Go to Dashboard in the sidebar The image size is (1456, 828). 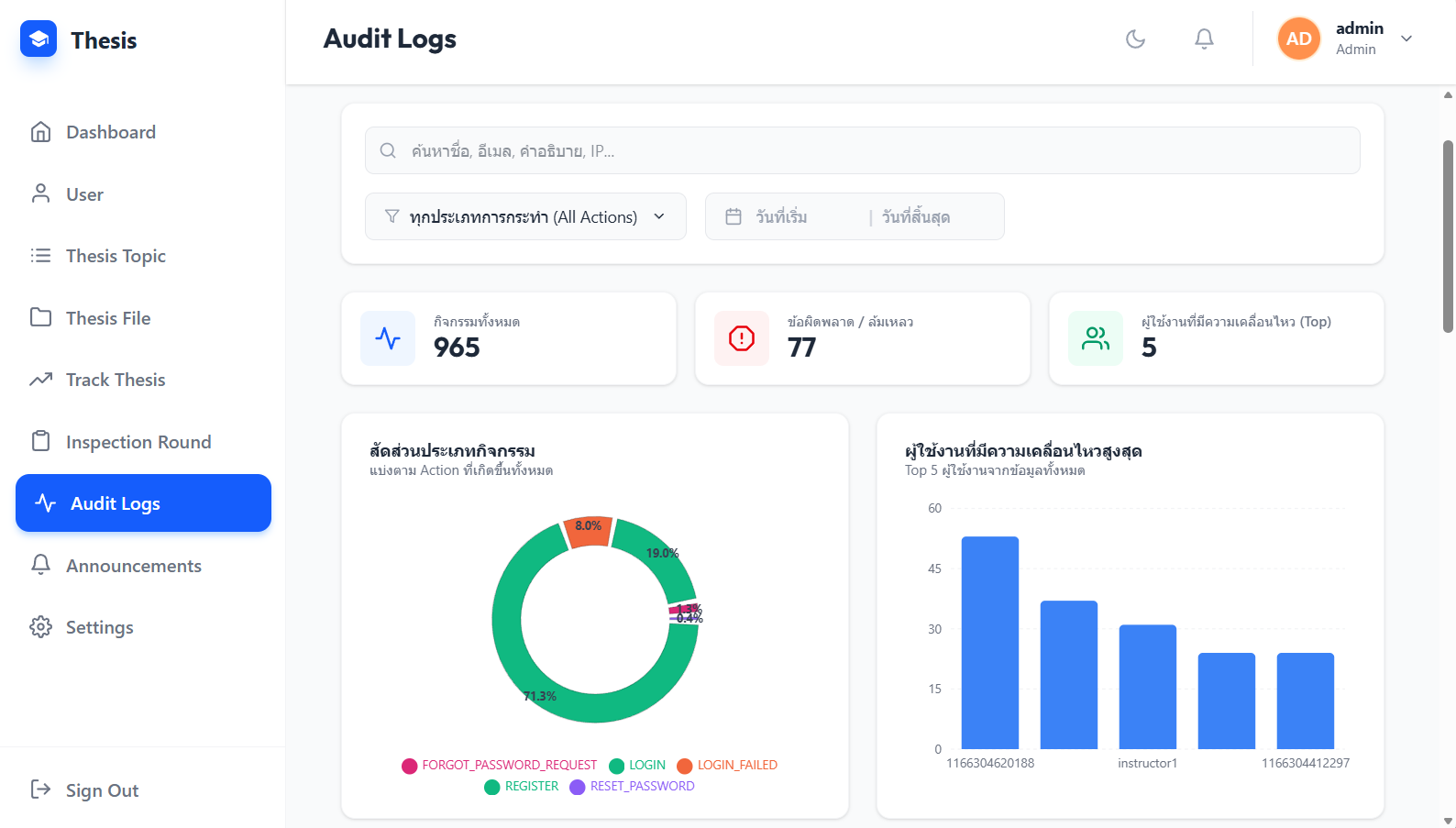tap(110, 132)
